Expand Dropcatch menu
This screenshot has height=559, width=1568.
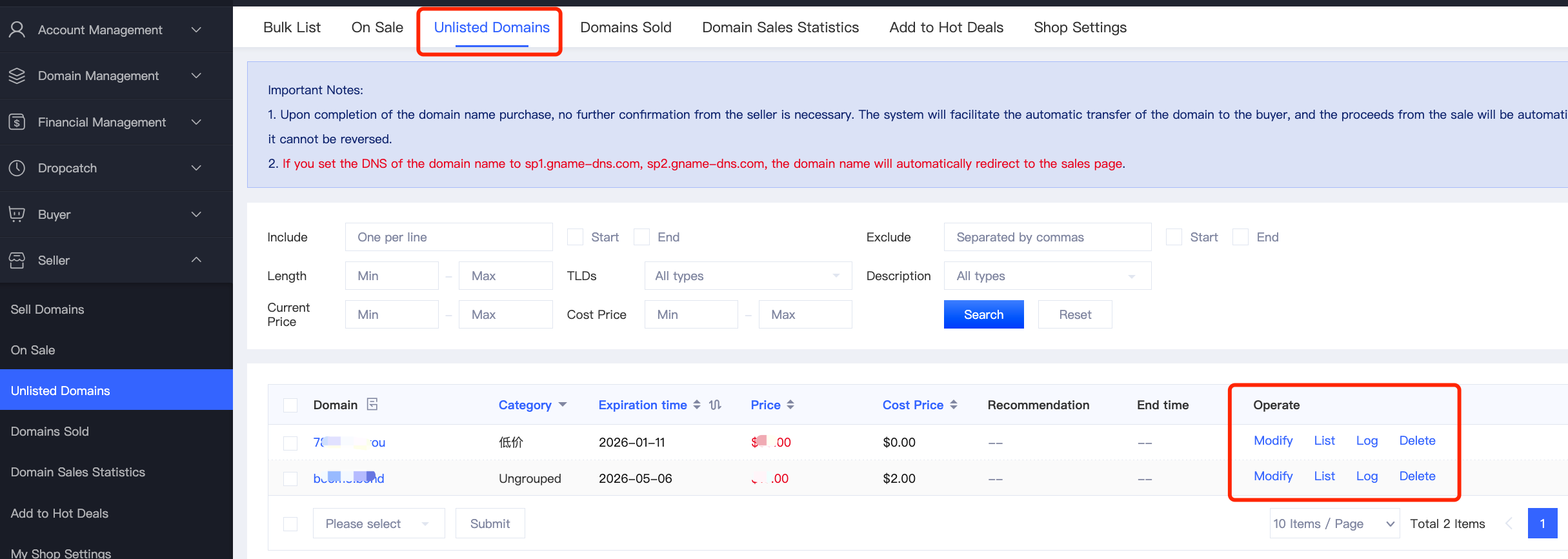[196, 168]
